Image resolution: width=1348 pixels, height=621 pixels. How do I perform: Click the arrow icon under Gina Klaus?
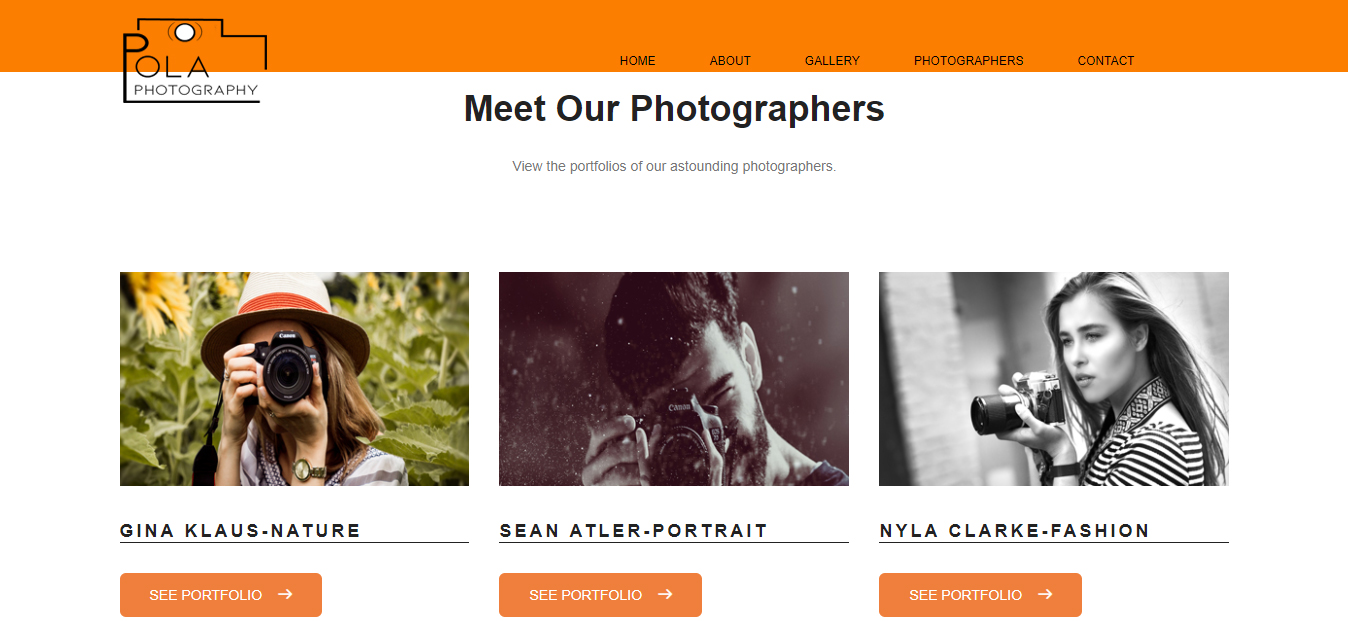285,594
